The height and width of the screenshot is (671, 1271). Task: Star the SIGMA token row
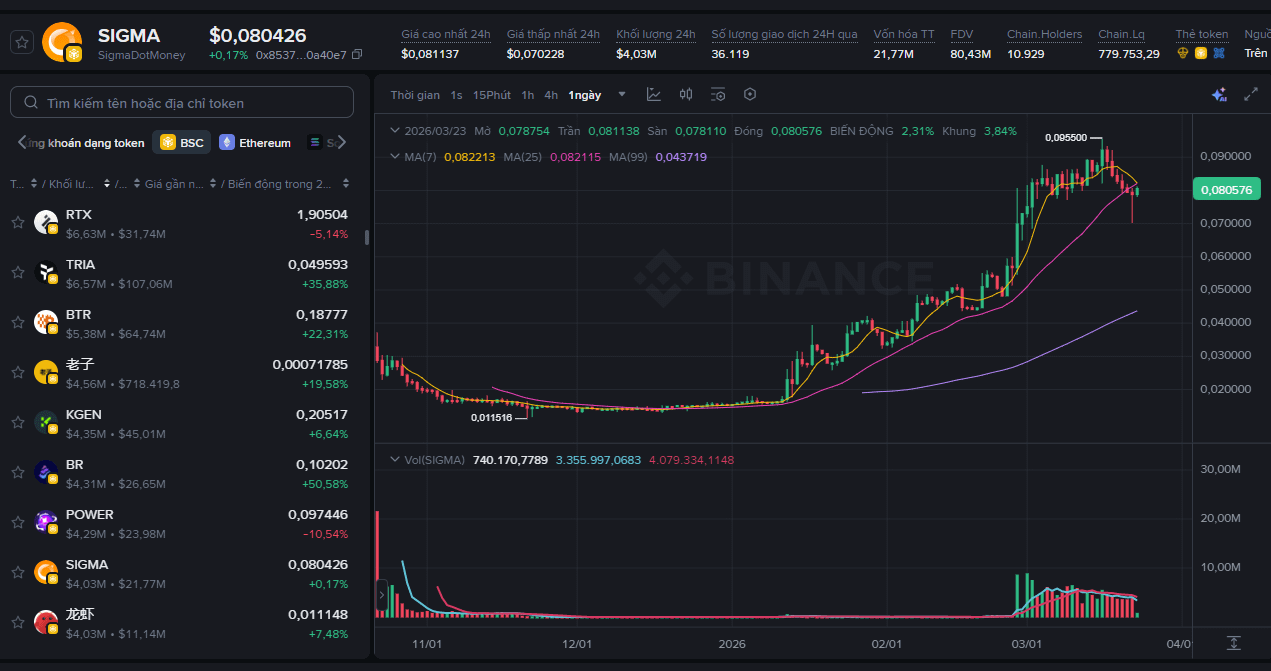(x=17, y=572)
